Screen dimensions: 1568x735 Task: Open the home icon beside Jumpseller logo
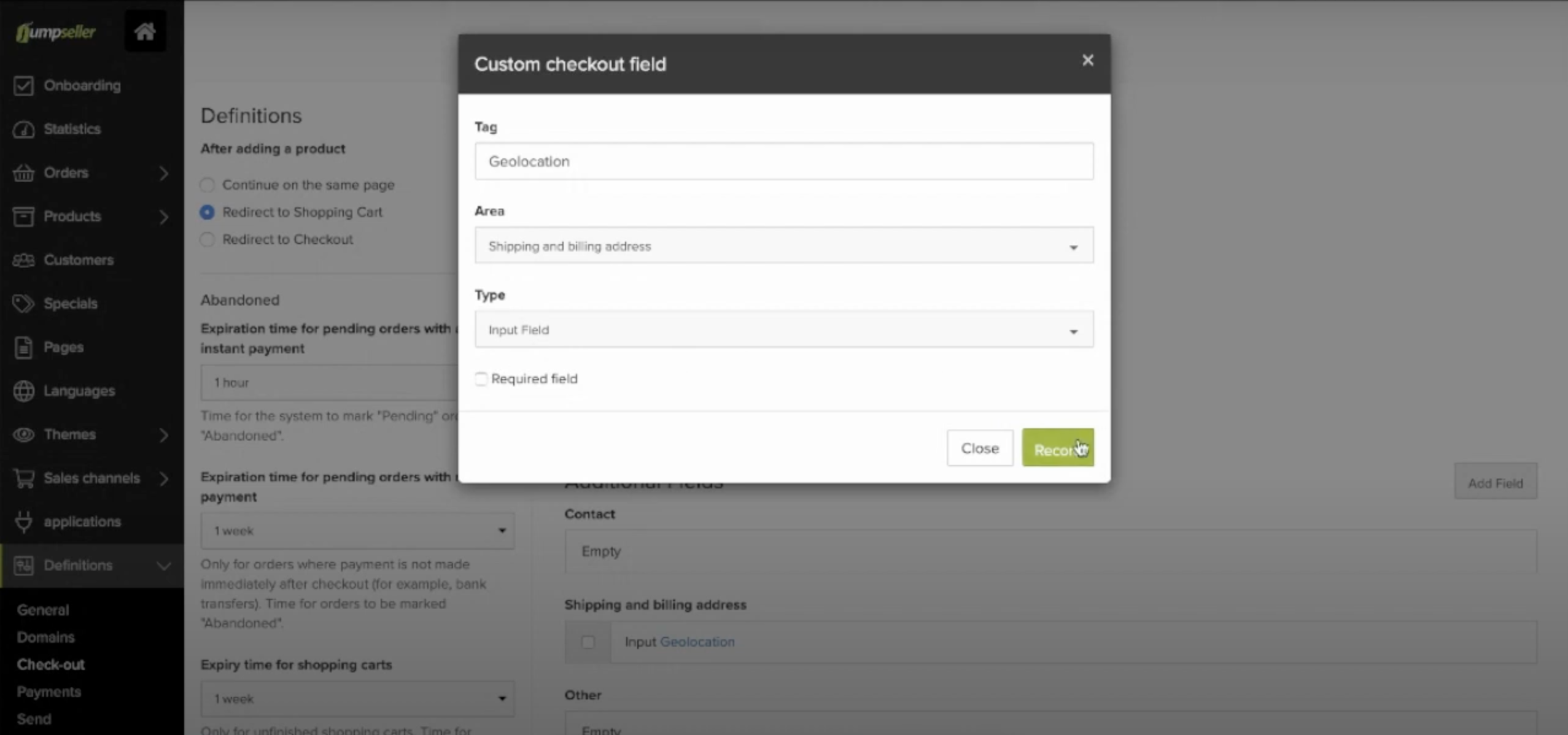(145, 31)
